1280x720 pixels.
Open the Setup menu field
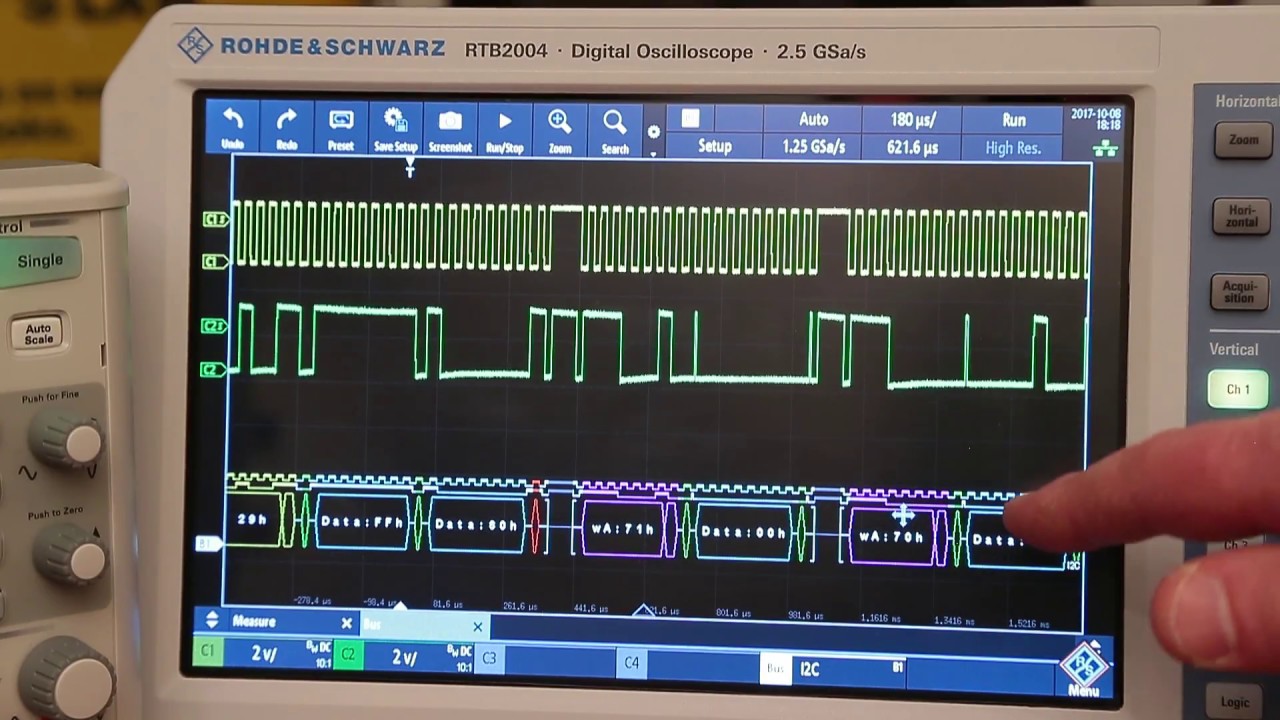pyautogui.click(x=714, y=146)
